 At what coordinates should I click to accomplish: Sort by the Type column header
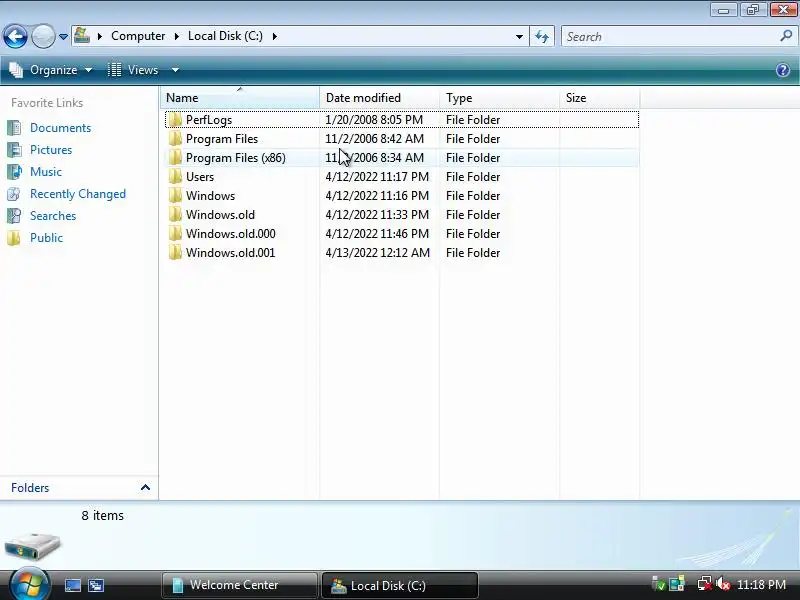[499, 97]
